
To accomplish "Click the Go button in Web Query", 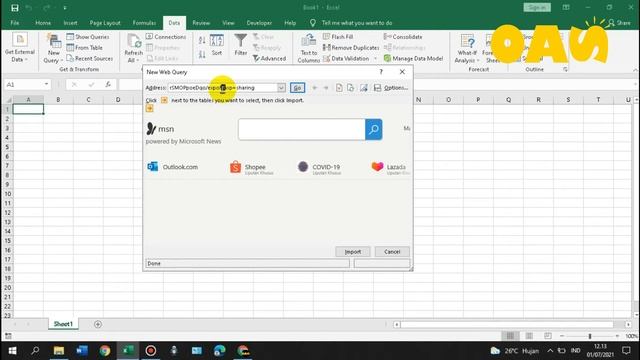I will [297, 88].
